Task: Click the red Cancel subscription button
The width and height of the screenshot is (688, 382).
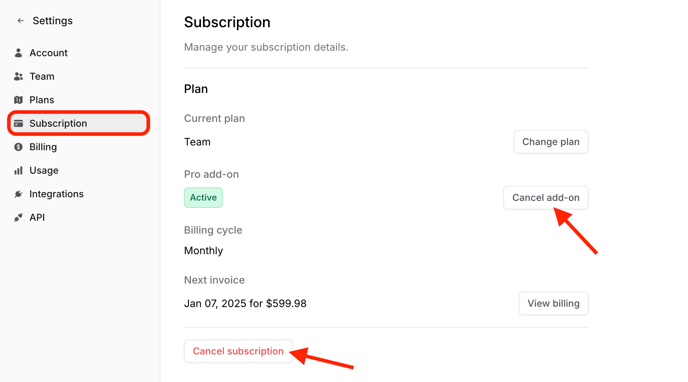Action: 238,351
